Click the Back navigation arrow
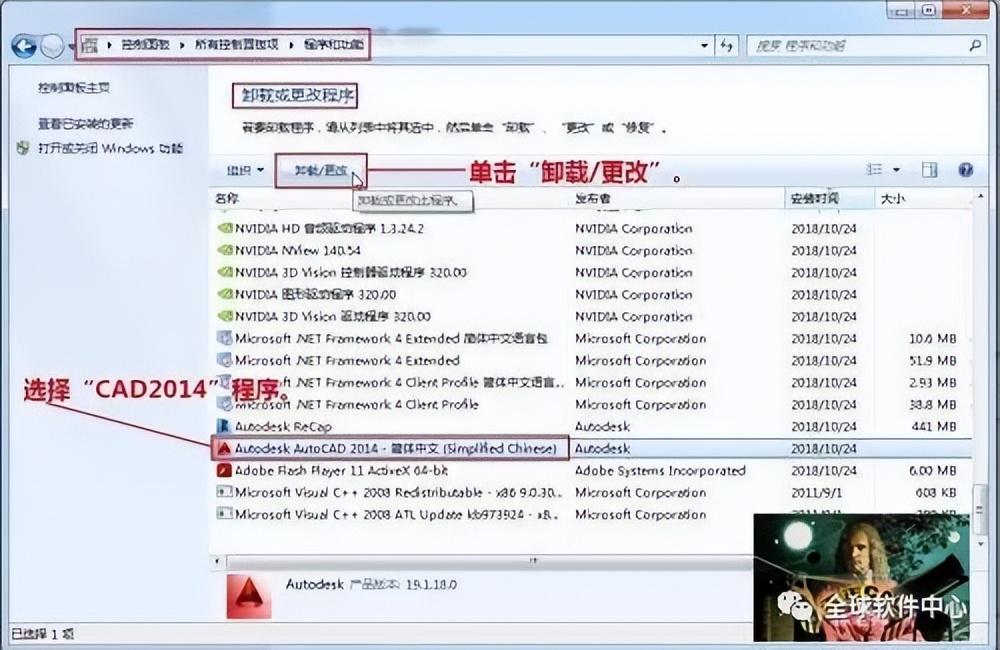The image size is (1000, 650). tap(24, 47)
